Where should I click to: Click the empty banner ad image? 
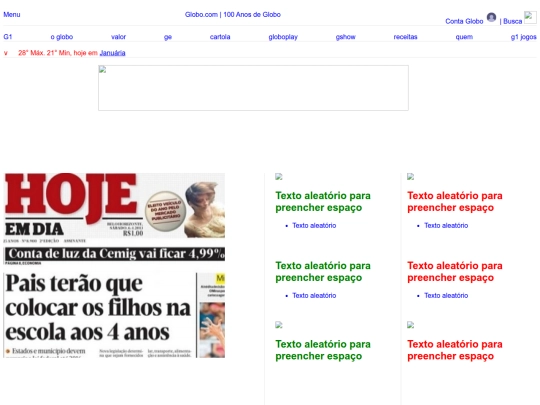point(253,88)
